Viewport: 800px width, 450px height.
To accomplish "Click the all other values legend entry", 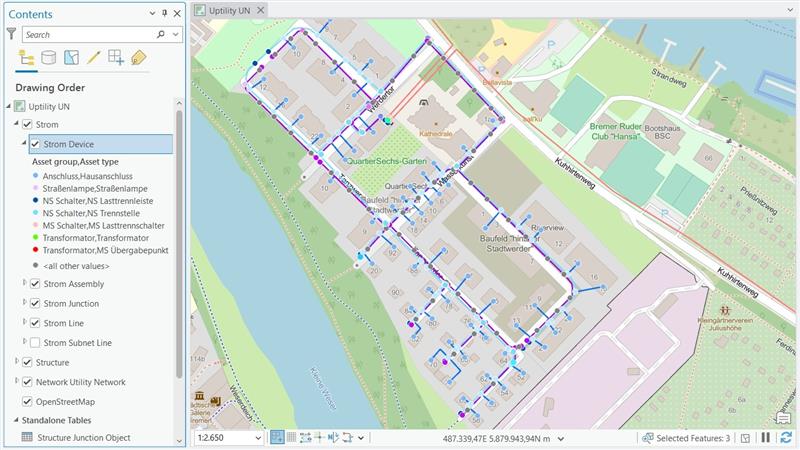I will point(76,266).
